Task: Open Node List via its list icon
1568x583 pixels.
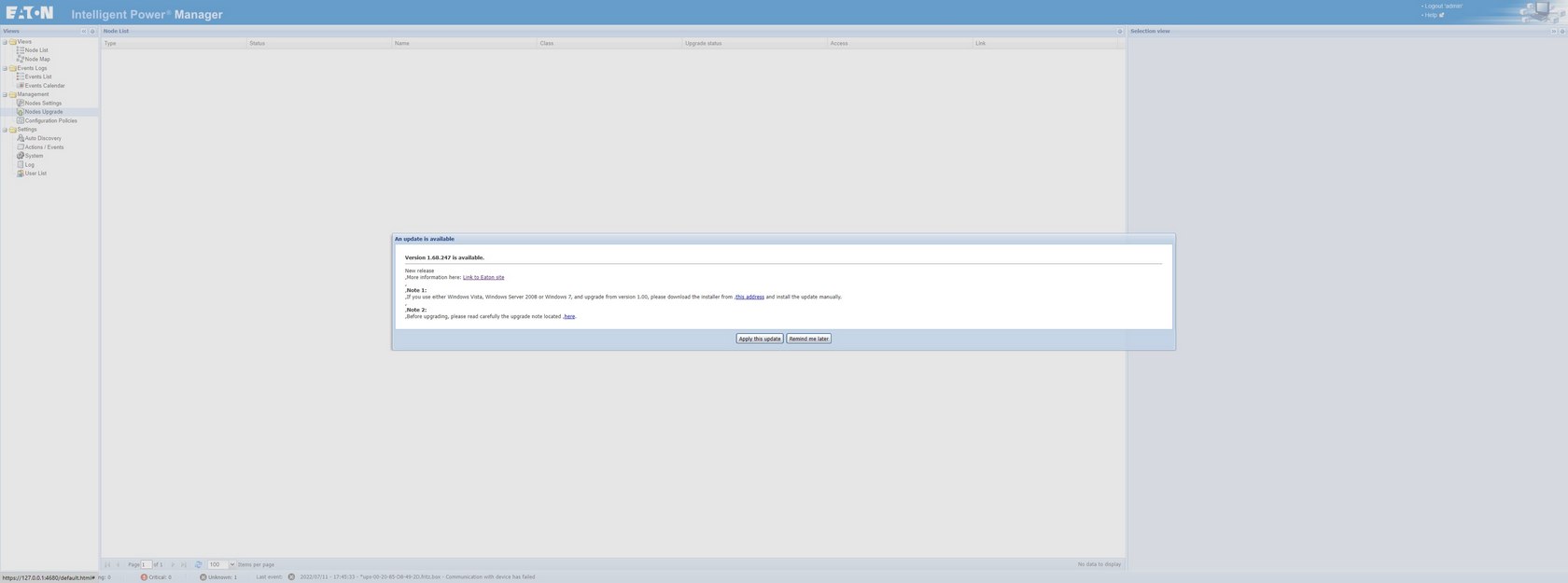Action: 21,50
